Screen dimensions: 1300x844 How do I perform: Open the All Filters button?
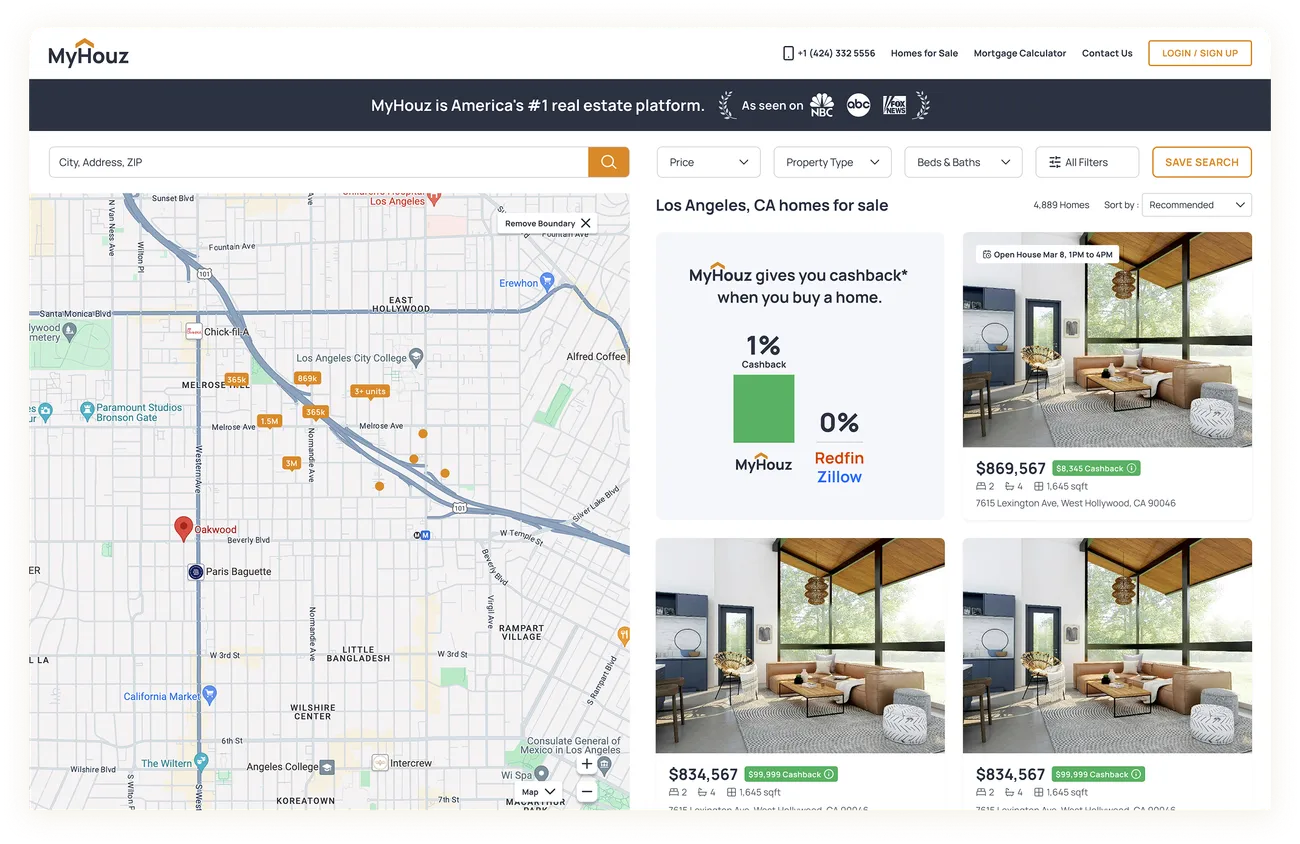pyautogui.click(x=1087, y=162)
